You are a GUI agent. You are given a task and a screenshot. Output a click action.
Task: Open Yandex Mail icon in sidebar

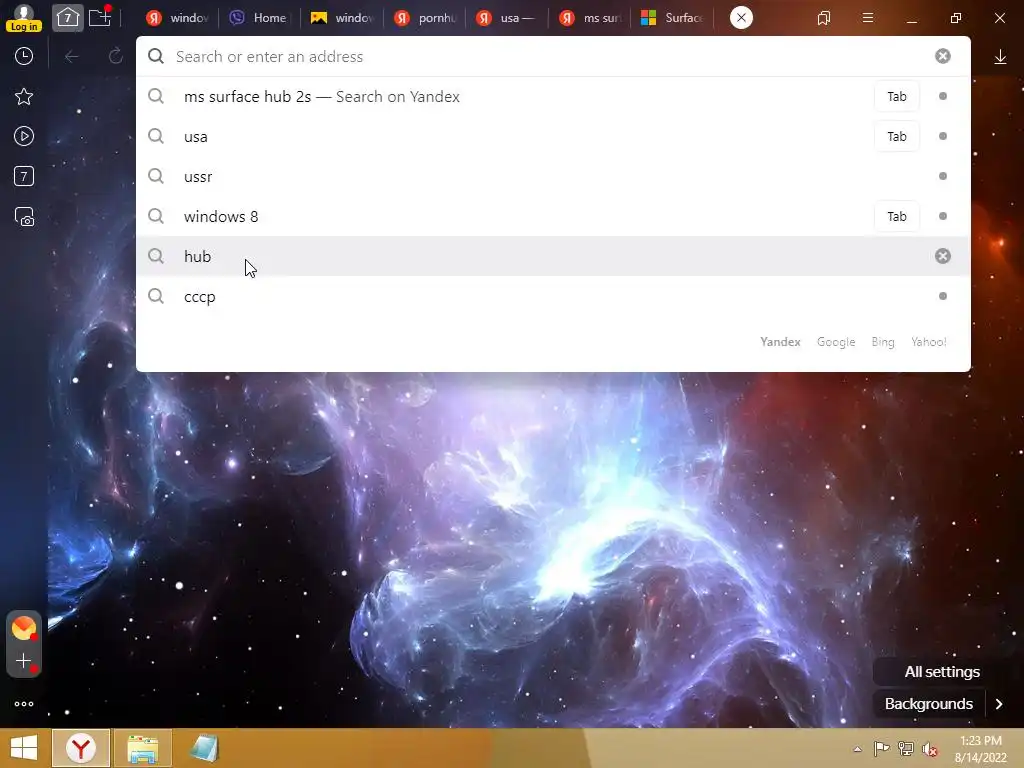(x=24, y=628)
